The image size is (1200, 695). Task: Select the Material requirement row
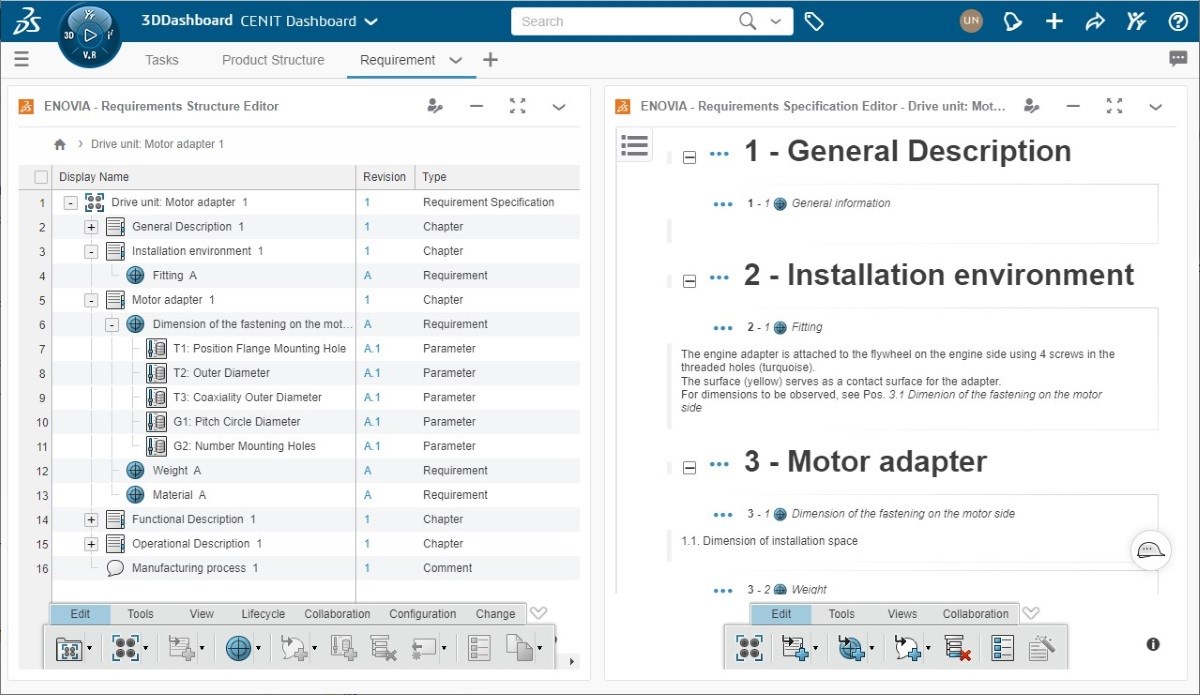tap(298, 495)
